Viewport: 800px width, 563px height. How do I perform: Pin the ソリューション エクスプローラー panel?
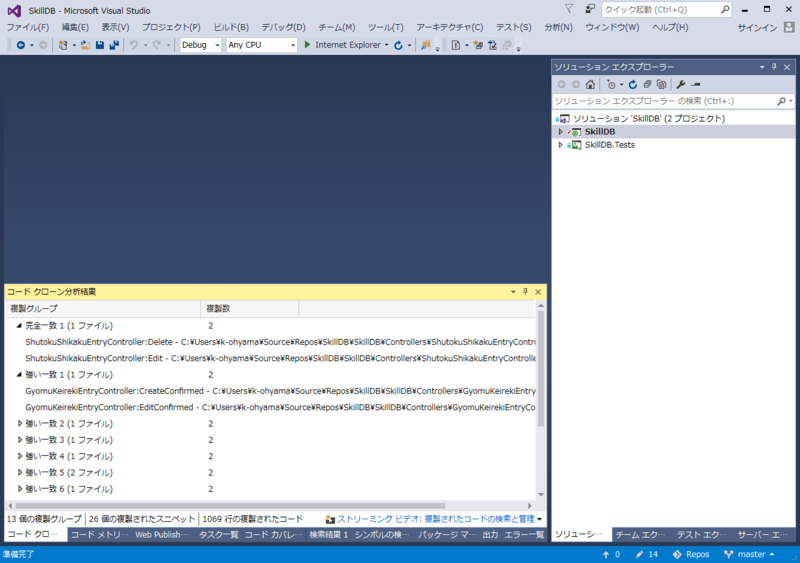pyautogui.click(x=774, y=67)
